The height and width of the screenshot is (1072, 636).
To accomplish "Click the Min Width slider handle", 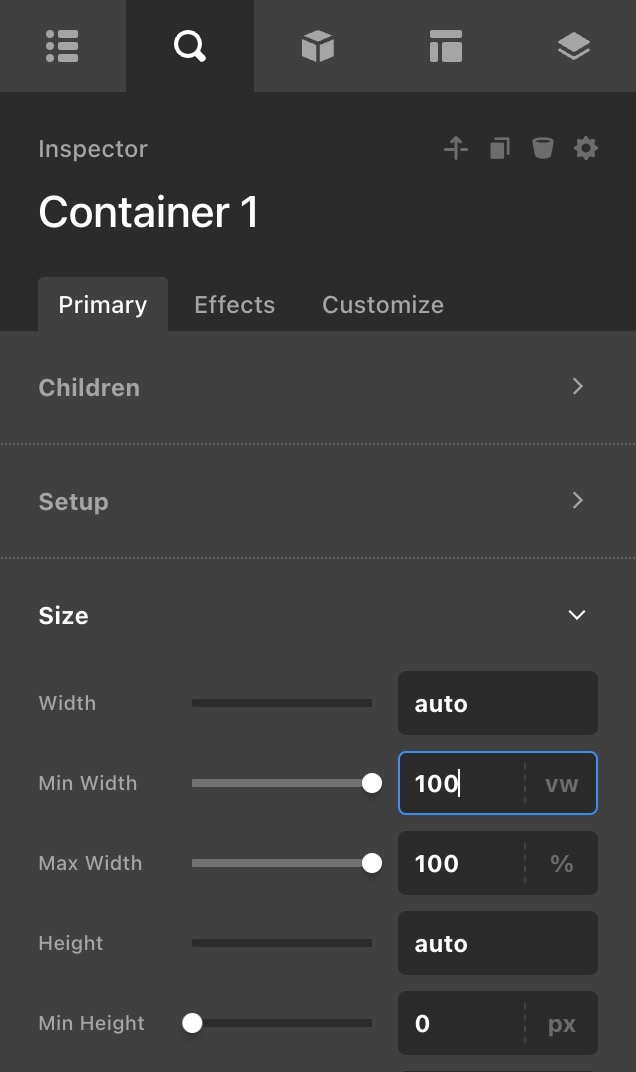I will (372, 783).
